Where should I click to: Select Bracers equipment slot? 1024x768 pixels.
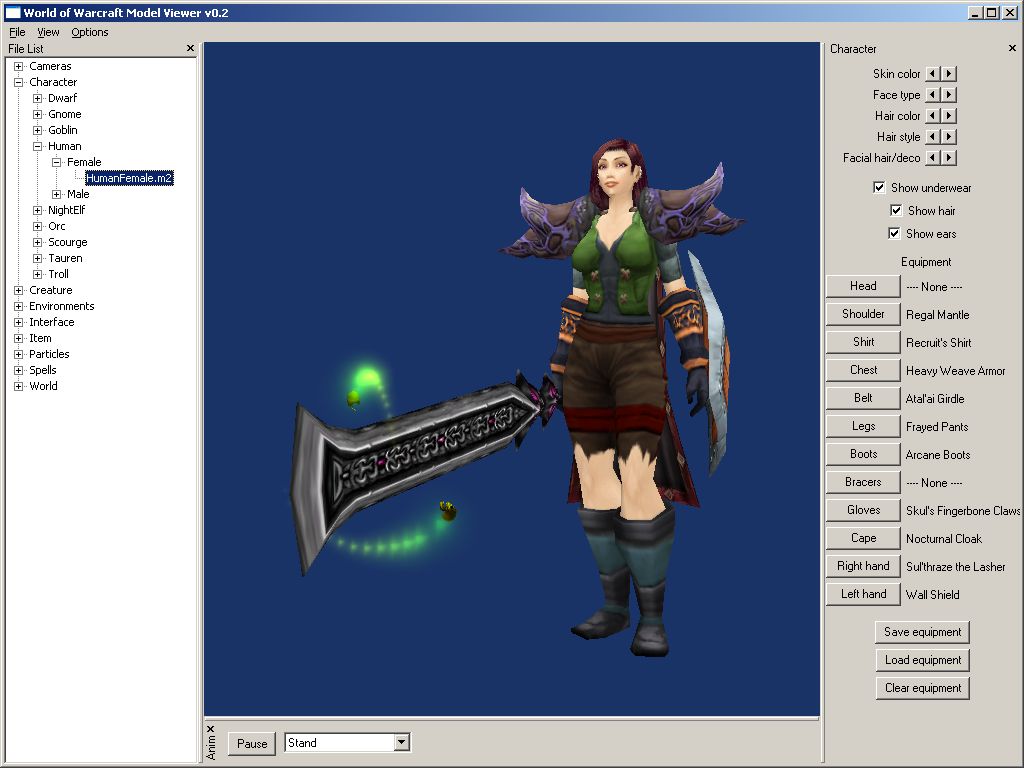[x=863, y=483]
